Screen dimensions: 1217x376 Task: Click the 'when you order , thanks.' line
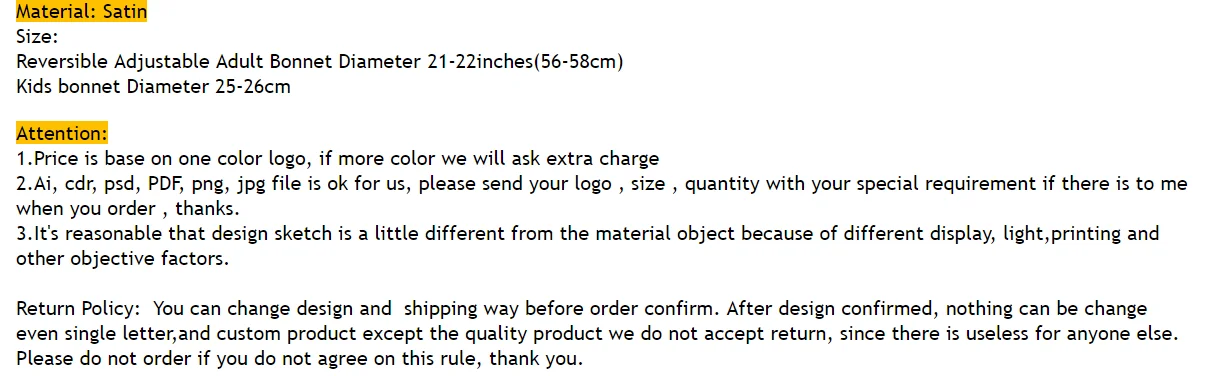pos(128,209)
